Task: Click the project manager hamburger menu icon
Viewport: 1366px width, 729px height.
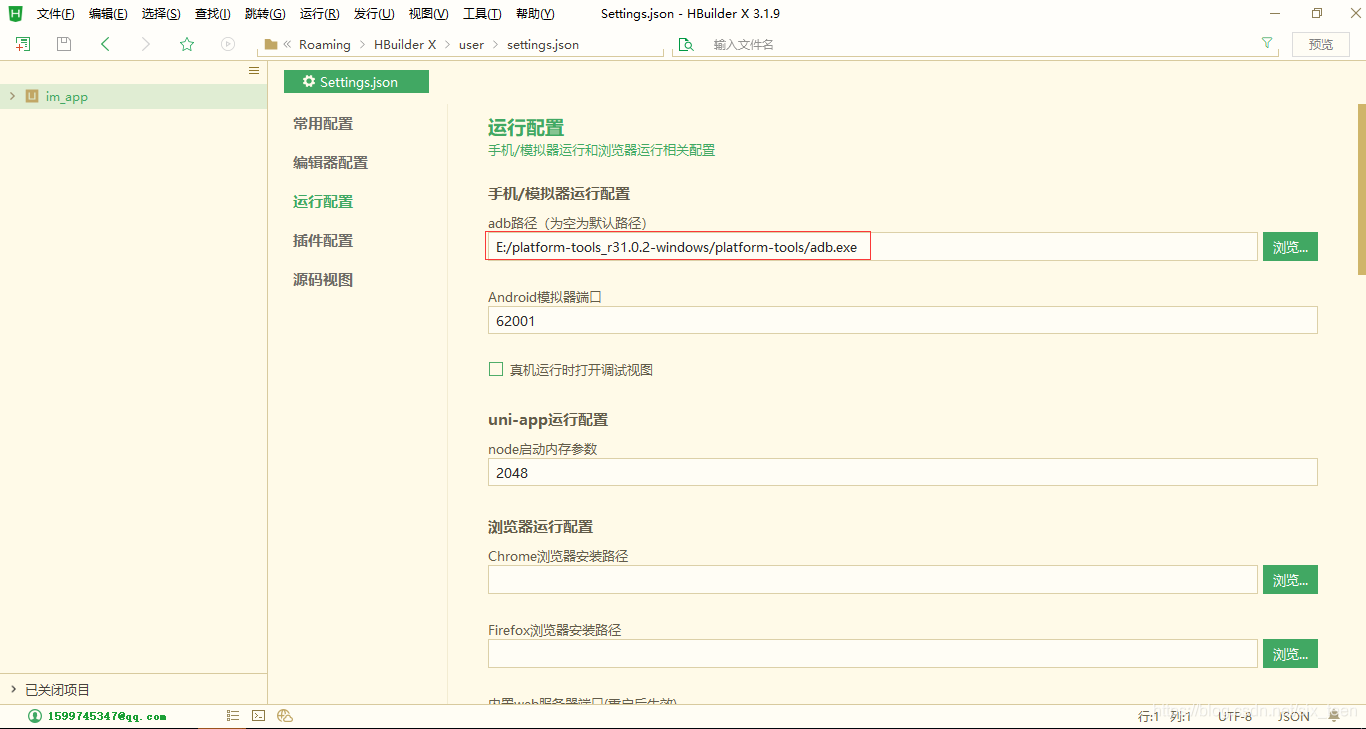Action: tap(254, 71)
